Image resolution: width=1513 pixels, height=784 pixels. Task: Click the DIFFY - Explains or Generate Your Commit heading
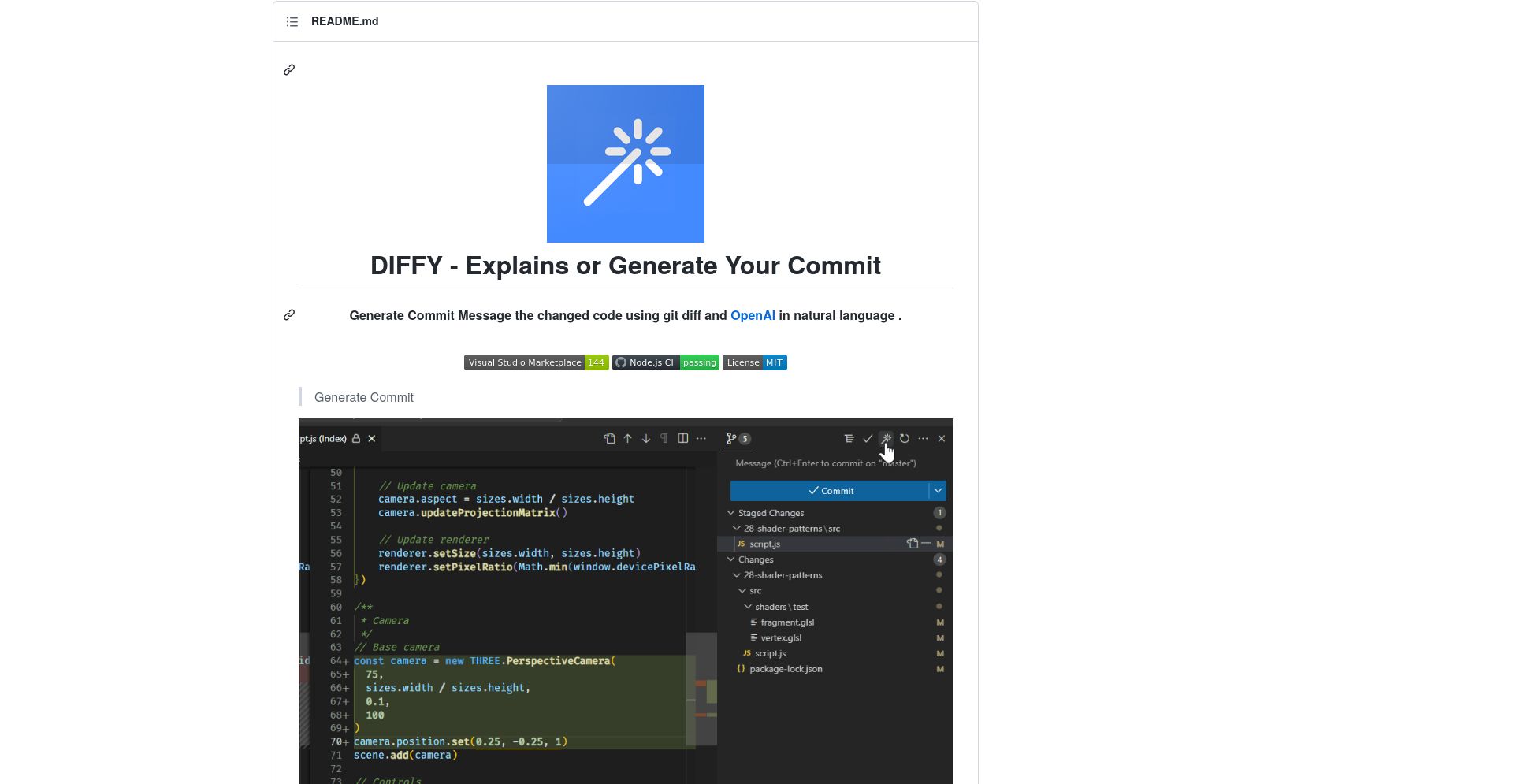tap(626, 266)
